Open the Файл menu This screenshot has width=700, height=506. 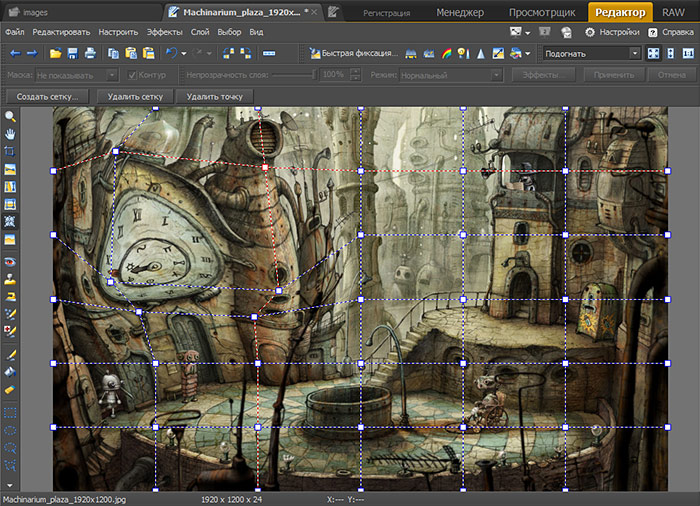pos(15,32)
